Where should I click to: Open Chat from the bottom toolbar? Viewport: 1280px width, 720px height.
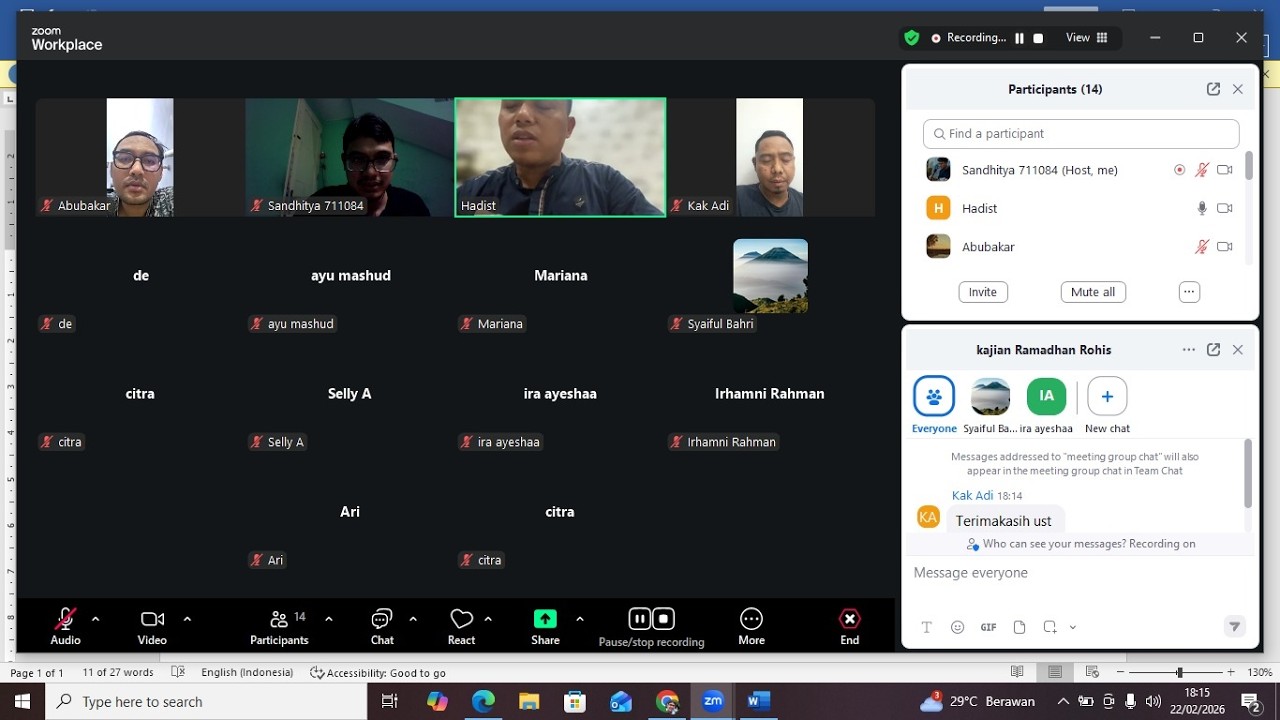click(382, 626)
